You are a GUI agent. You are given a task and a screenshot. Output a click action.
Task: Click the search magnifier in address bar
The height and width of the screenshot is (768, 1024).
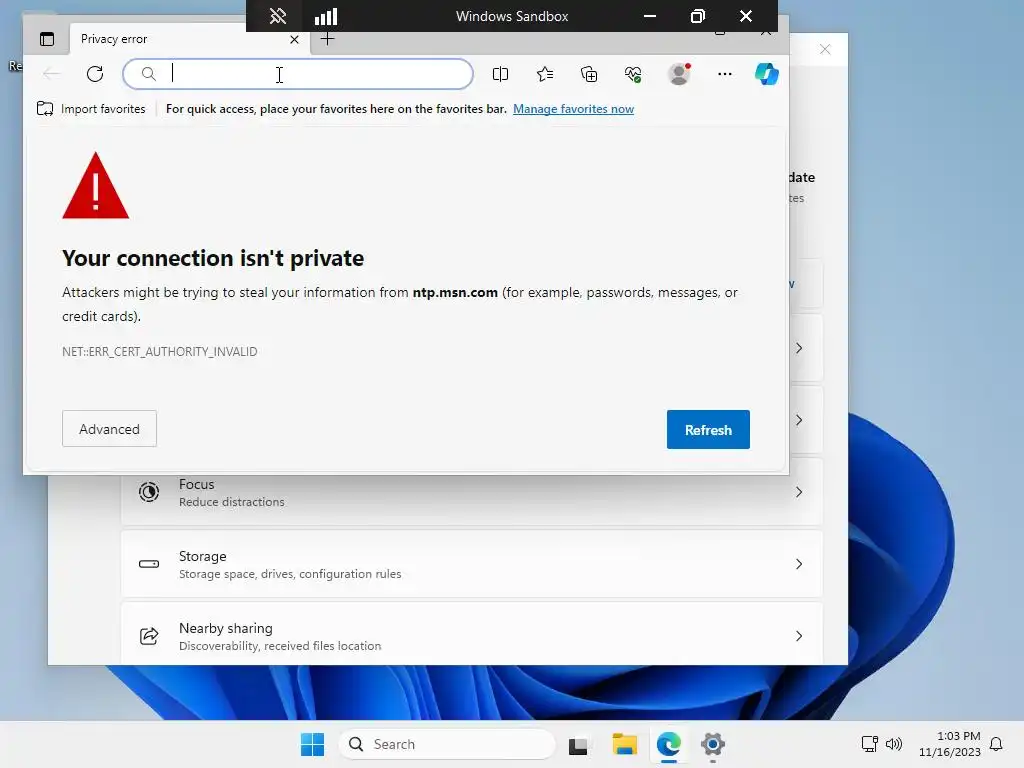click(x=149, y=74)
